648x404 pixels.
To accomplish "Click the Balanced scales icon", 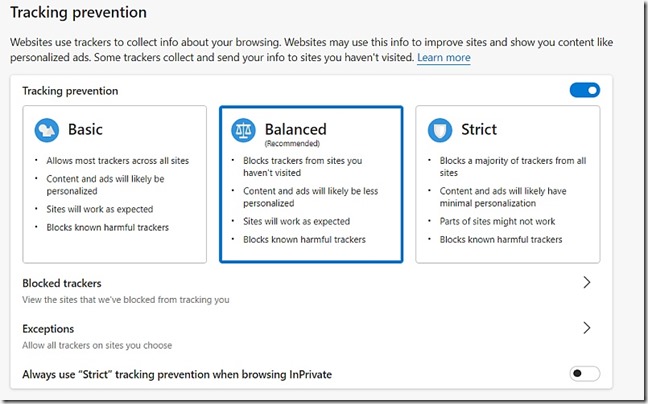I will coord(243,131).
